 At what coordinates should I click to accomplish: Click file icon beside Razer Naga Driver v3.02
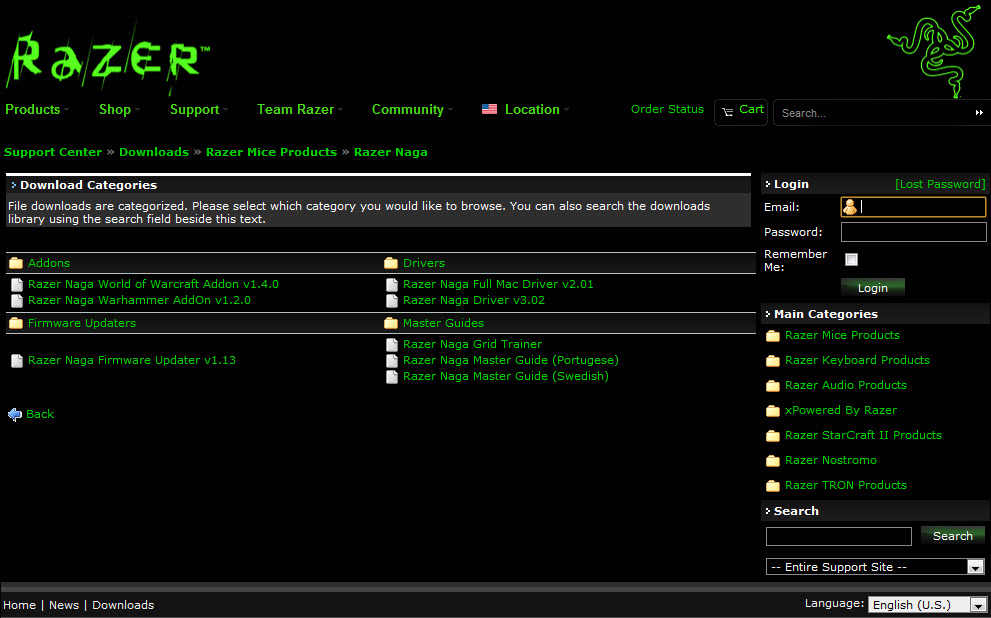(392, 300)
